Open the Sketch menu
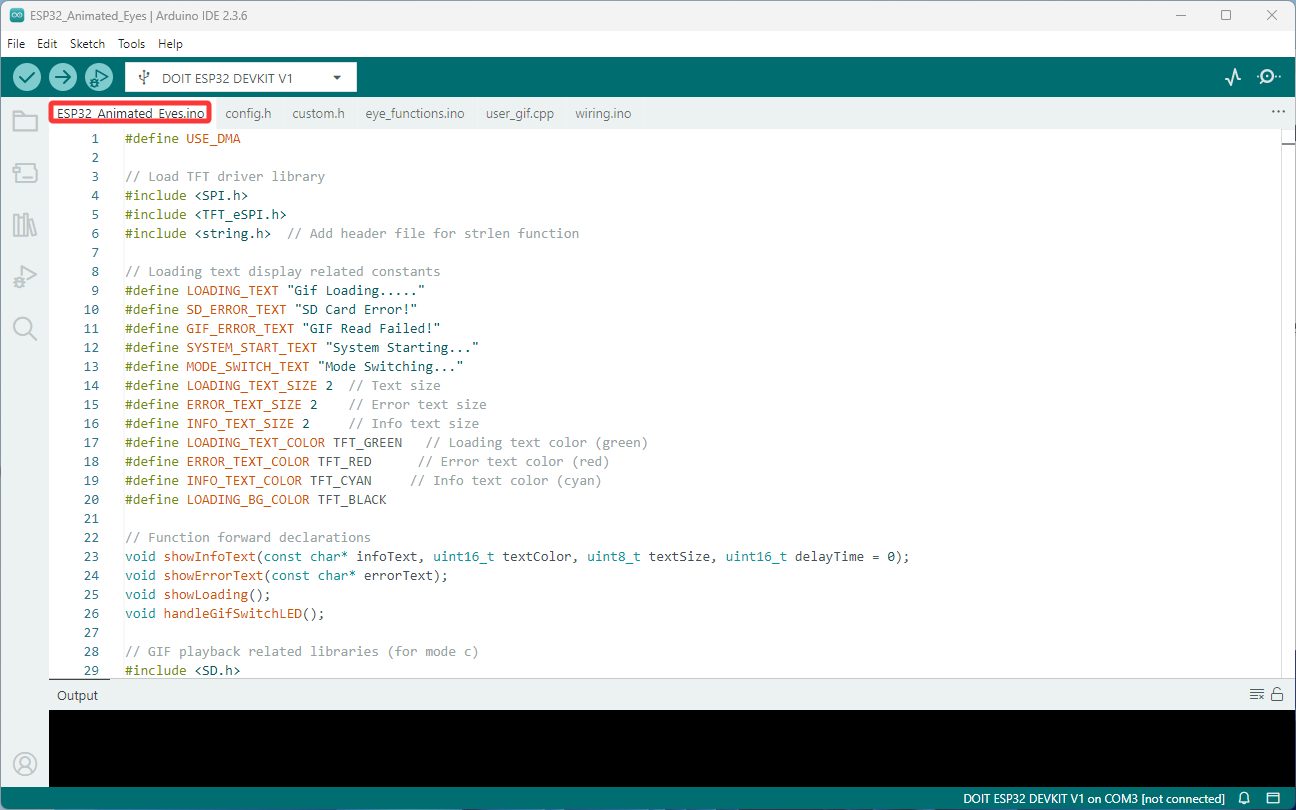 (x=87, y=44)
